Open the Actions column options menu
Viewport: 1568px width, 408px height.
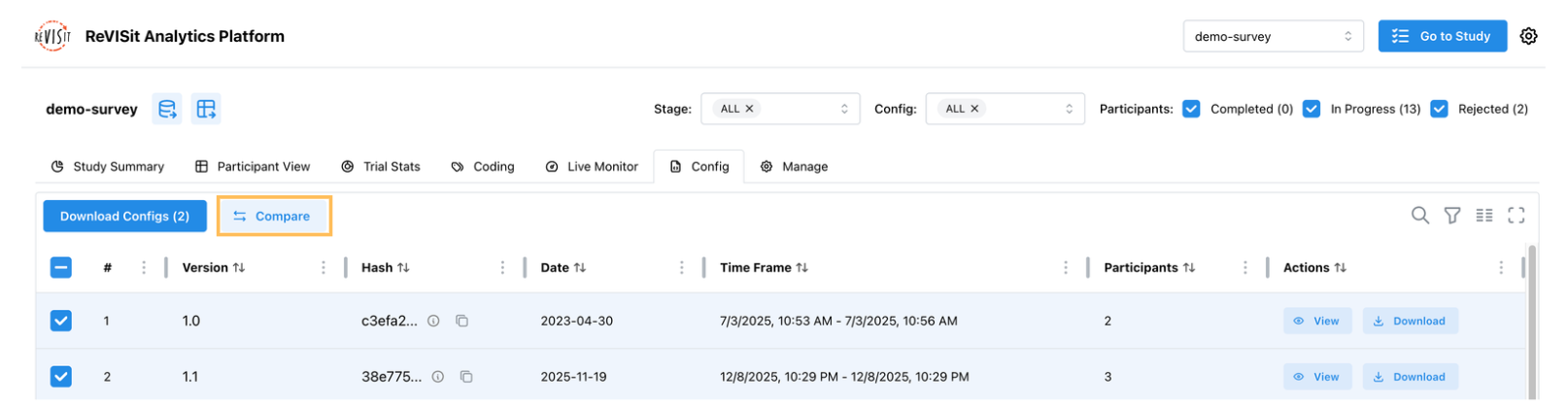tap(1500, 268)
